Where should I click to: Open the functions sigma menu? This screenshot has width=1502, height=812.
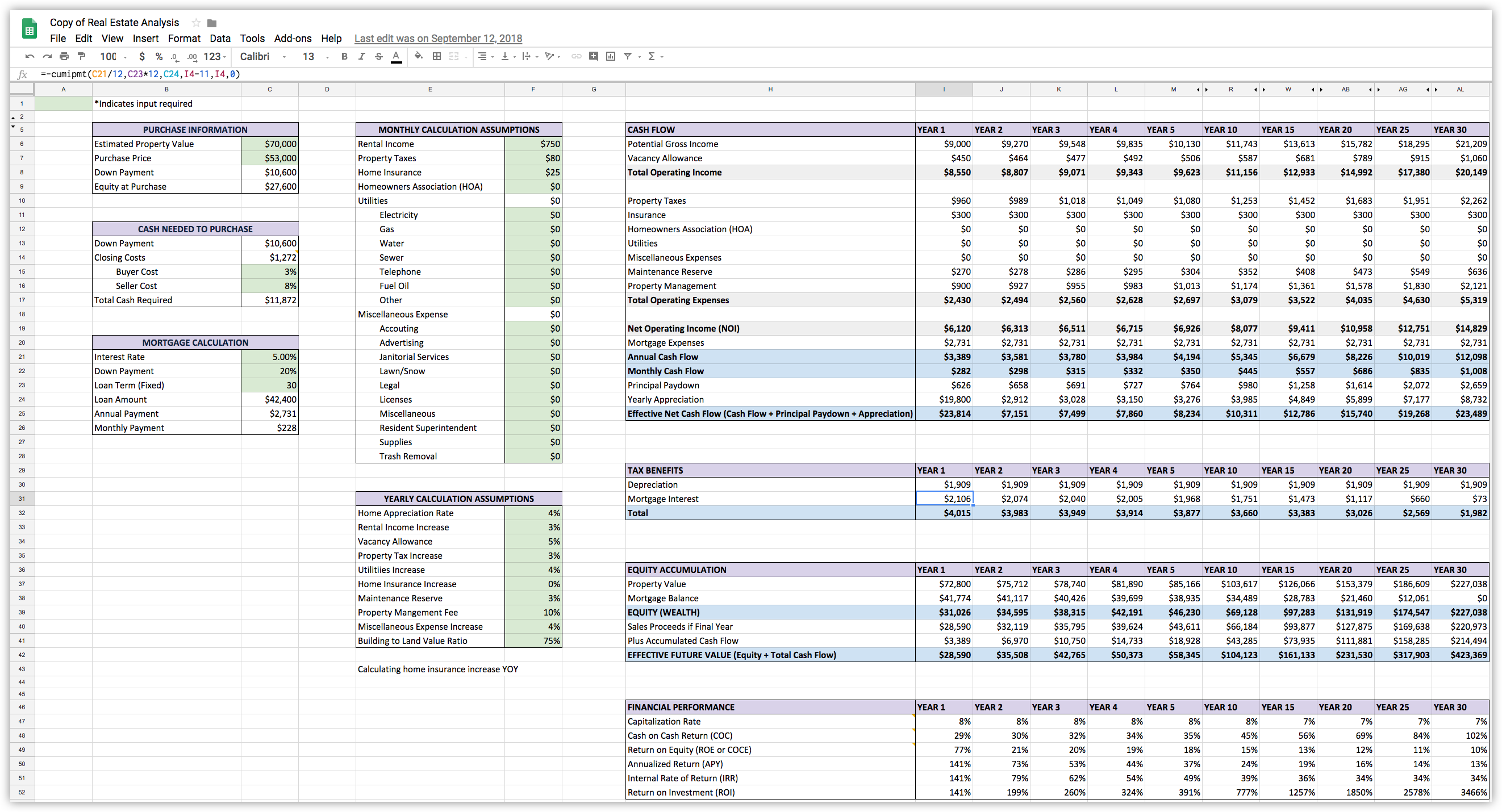click(x=651, y=57)
